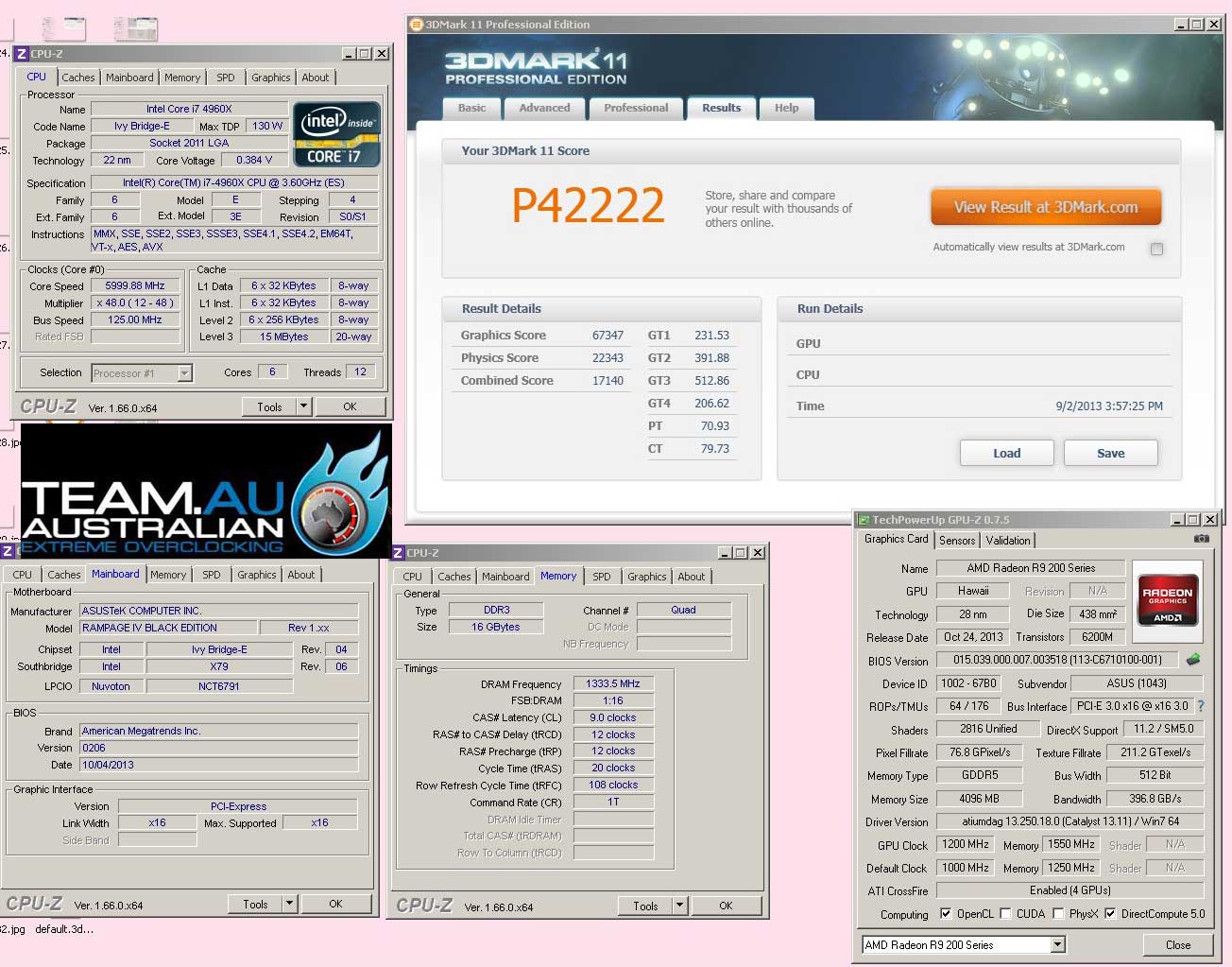Click the Load button in 3DMark Run Details
Viewport: 1232px width, 967px height.
[x=1007, y=453]
